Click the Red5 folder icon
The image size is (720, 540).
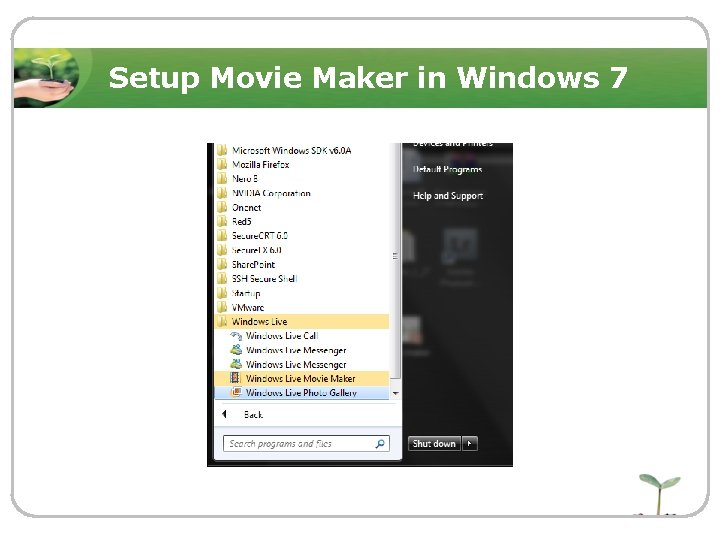(222, 221)
